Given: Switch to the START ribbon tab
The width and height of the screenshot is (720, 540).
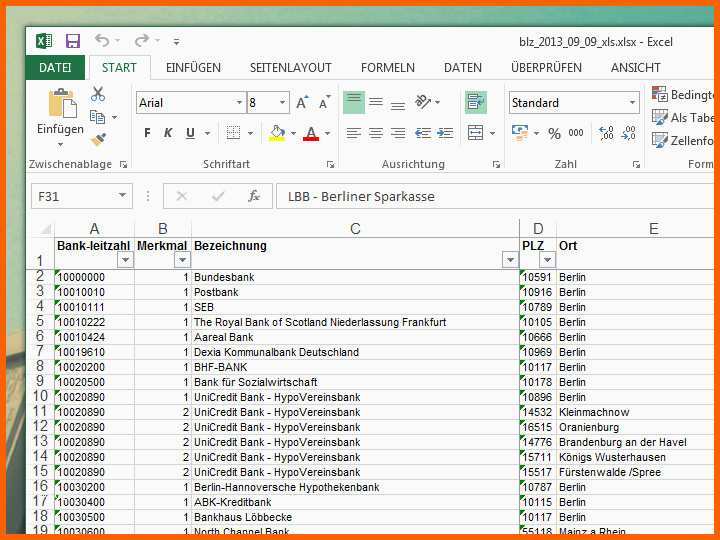Looking at the screenshot, I should [119, 68].
